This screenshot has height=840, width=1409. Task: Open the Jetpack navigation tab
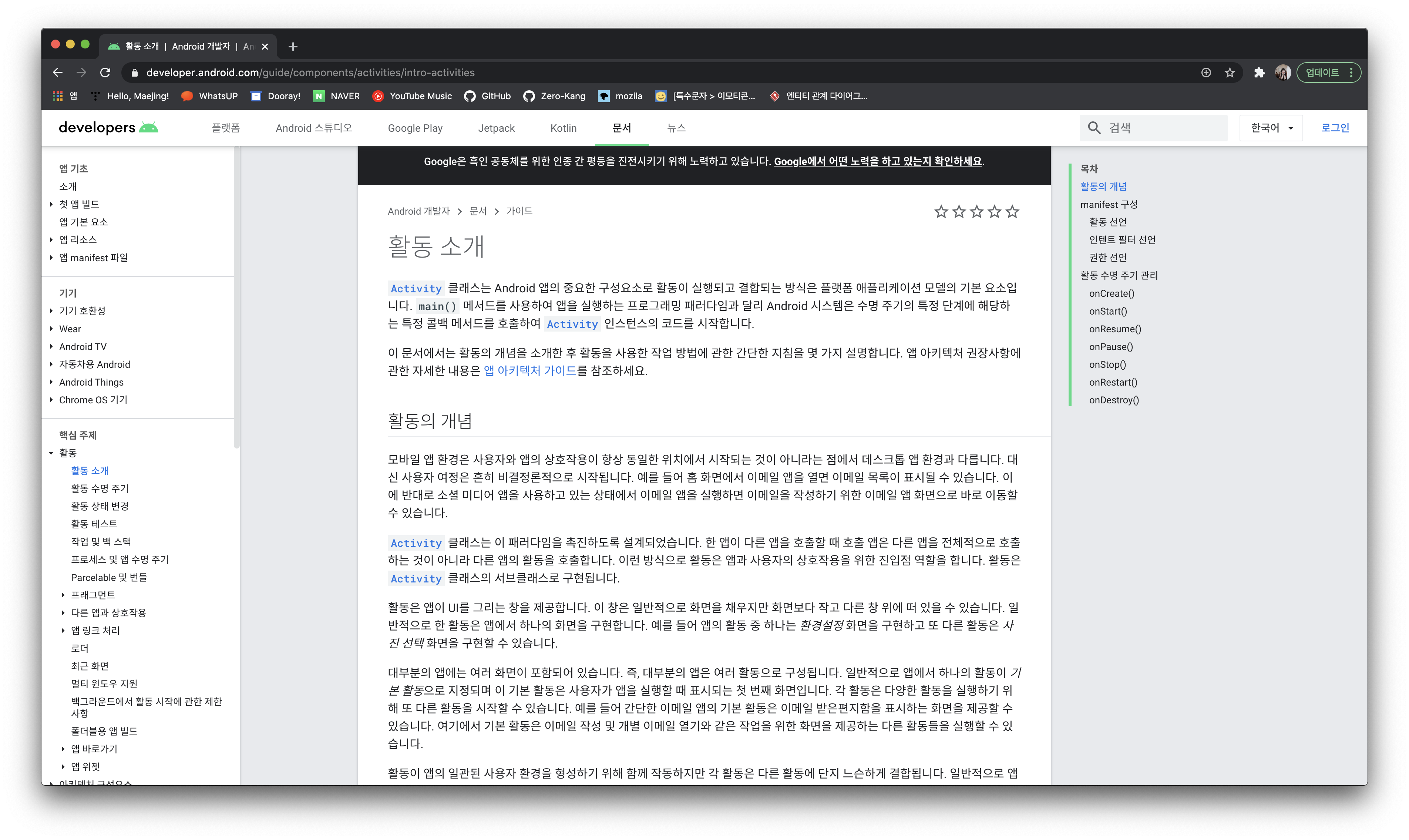[x=496, y=128]
